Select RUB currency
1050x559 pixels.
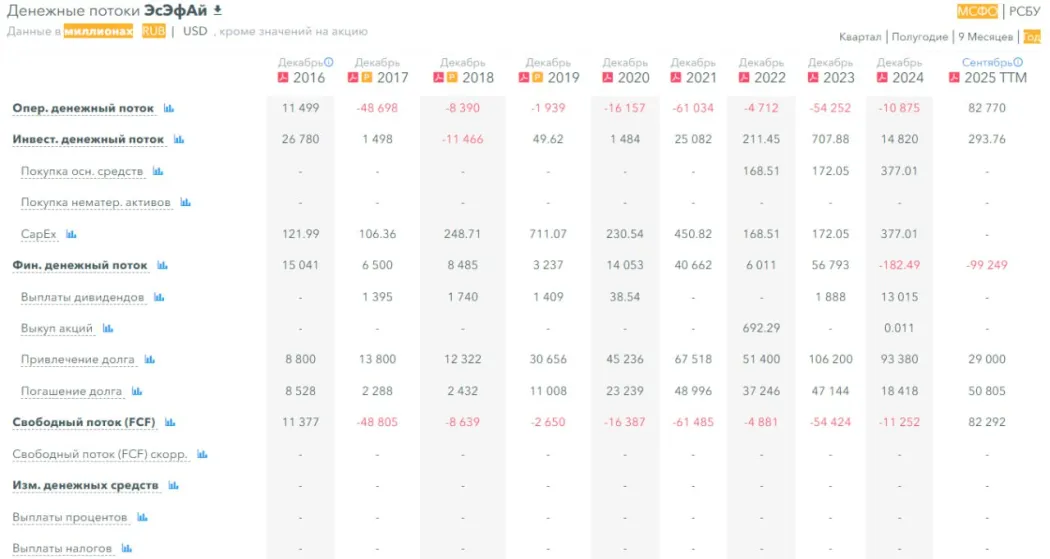pos(153,31)
